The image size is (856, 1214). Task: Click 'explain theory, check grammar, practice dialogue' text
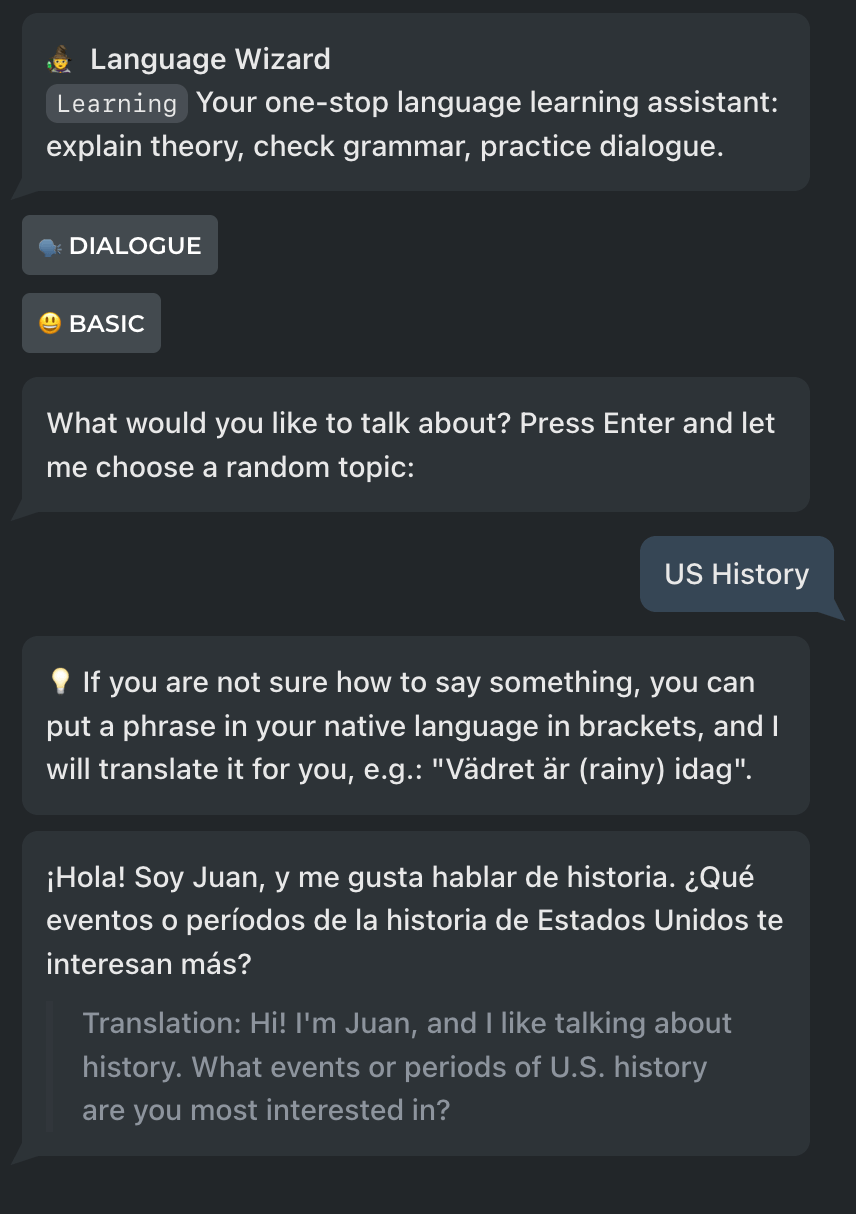[384, 146]
